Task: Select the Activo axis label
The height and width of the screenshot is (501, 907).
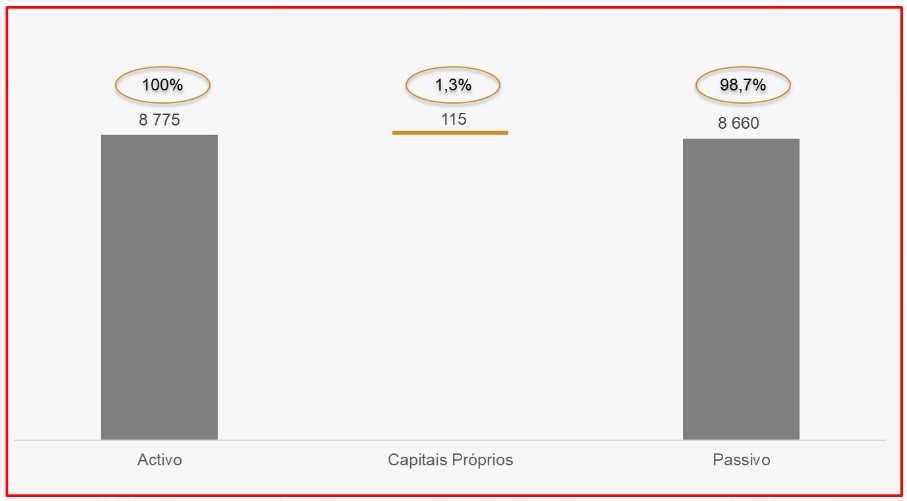Action: coord(160,461)
